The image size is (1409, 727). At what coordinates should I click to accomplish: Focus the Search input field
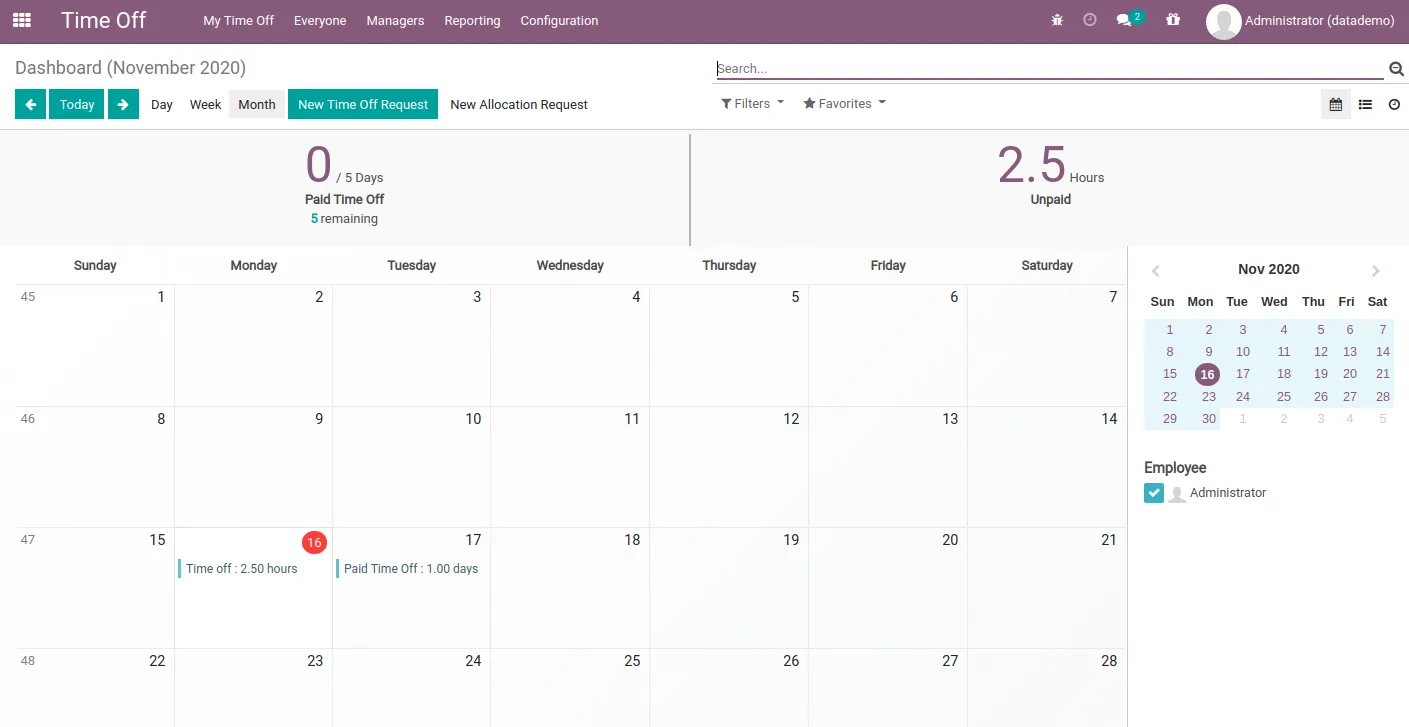pyautogui.click(x=1050, y=69)
